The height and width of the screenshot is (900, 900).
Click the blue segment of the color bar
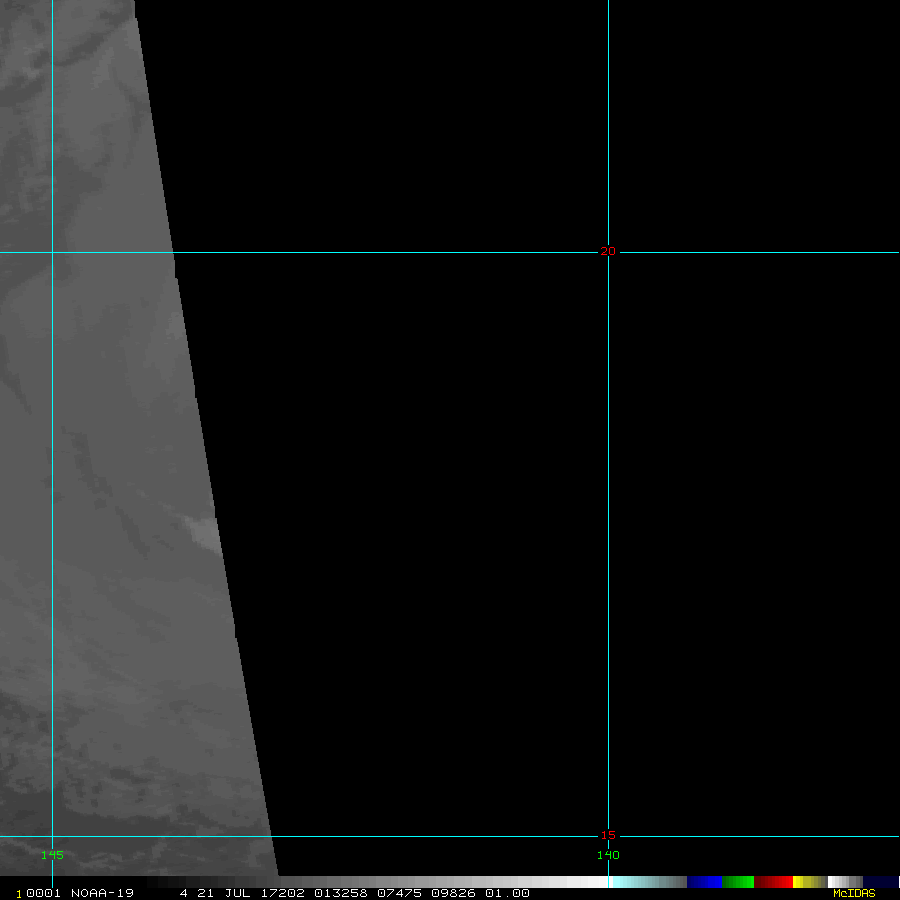click(x=704, y=882)
